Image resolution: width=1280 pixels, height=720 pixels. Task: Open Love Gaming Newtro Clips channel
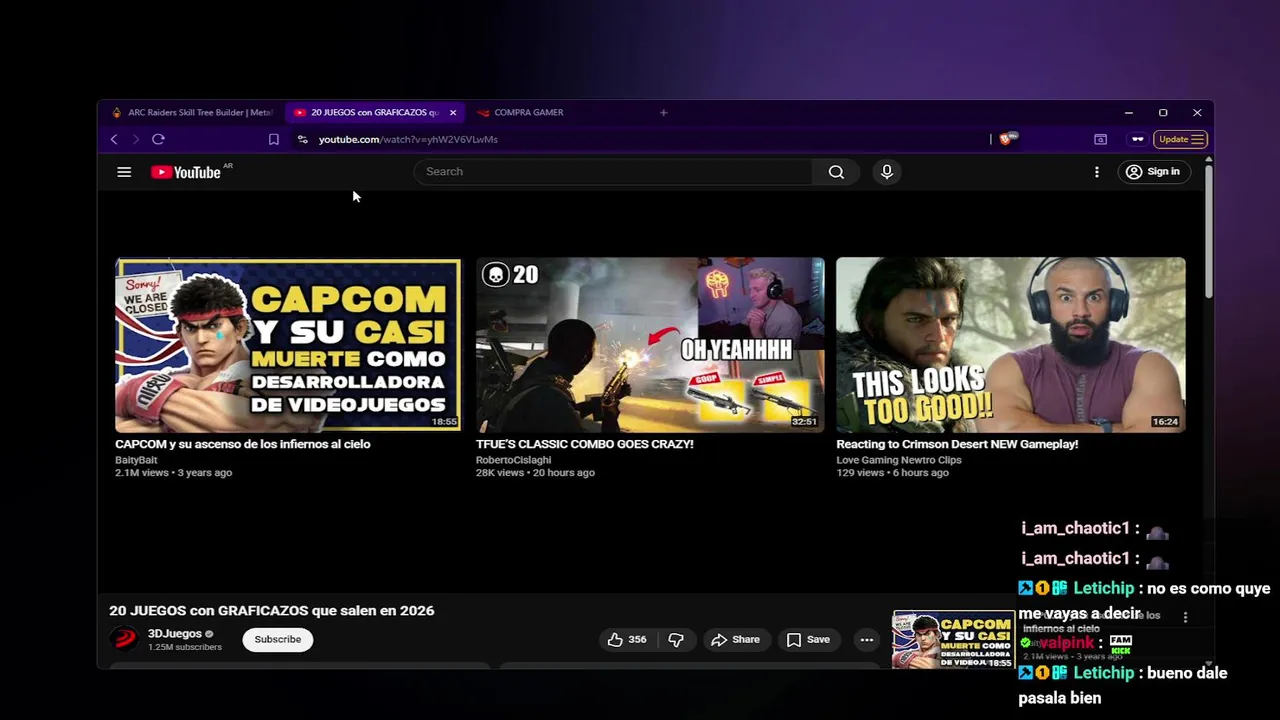pyautogui.click(x=899, y=460)
